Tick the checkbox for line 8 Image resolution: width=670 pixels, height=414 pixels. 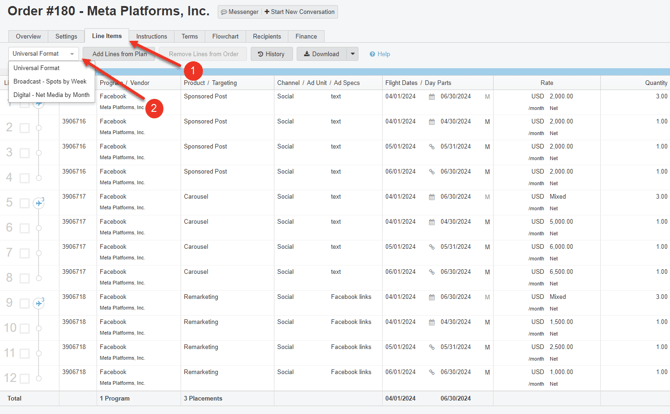pyautogui.click(x=25, y=278)
